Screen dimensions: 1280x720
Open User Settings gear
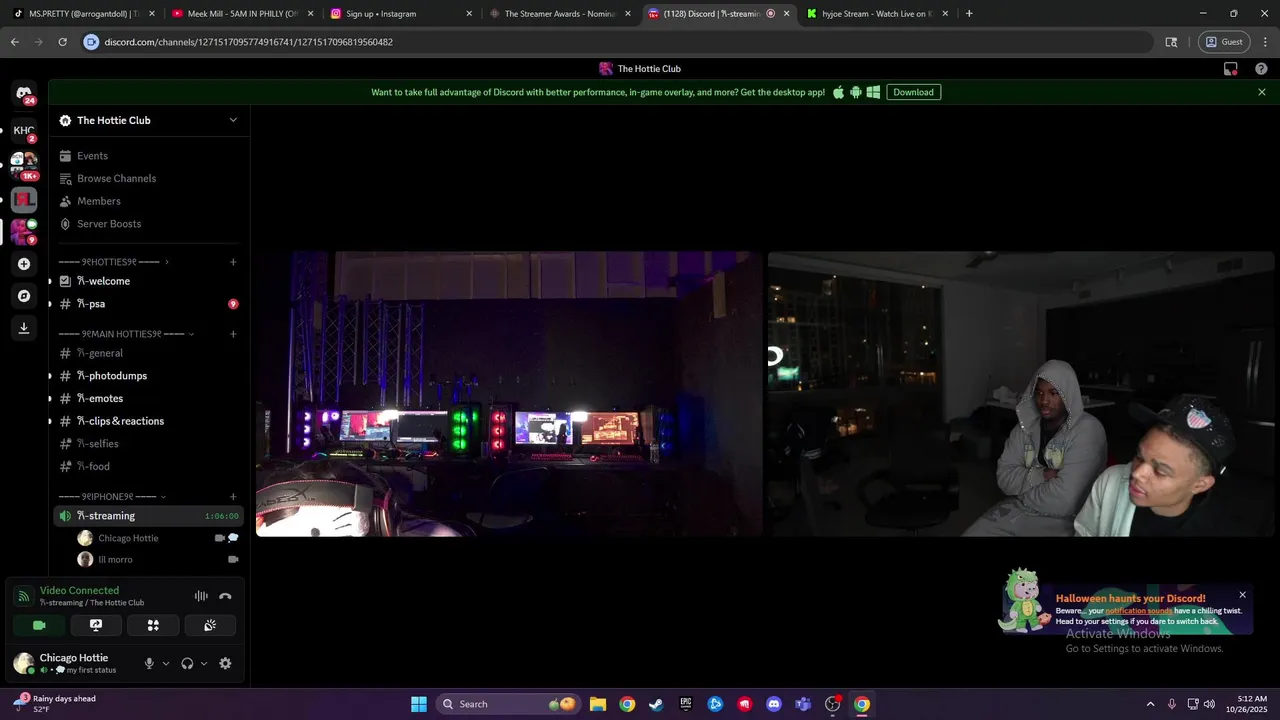coord(225,663)
